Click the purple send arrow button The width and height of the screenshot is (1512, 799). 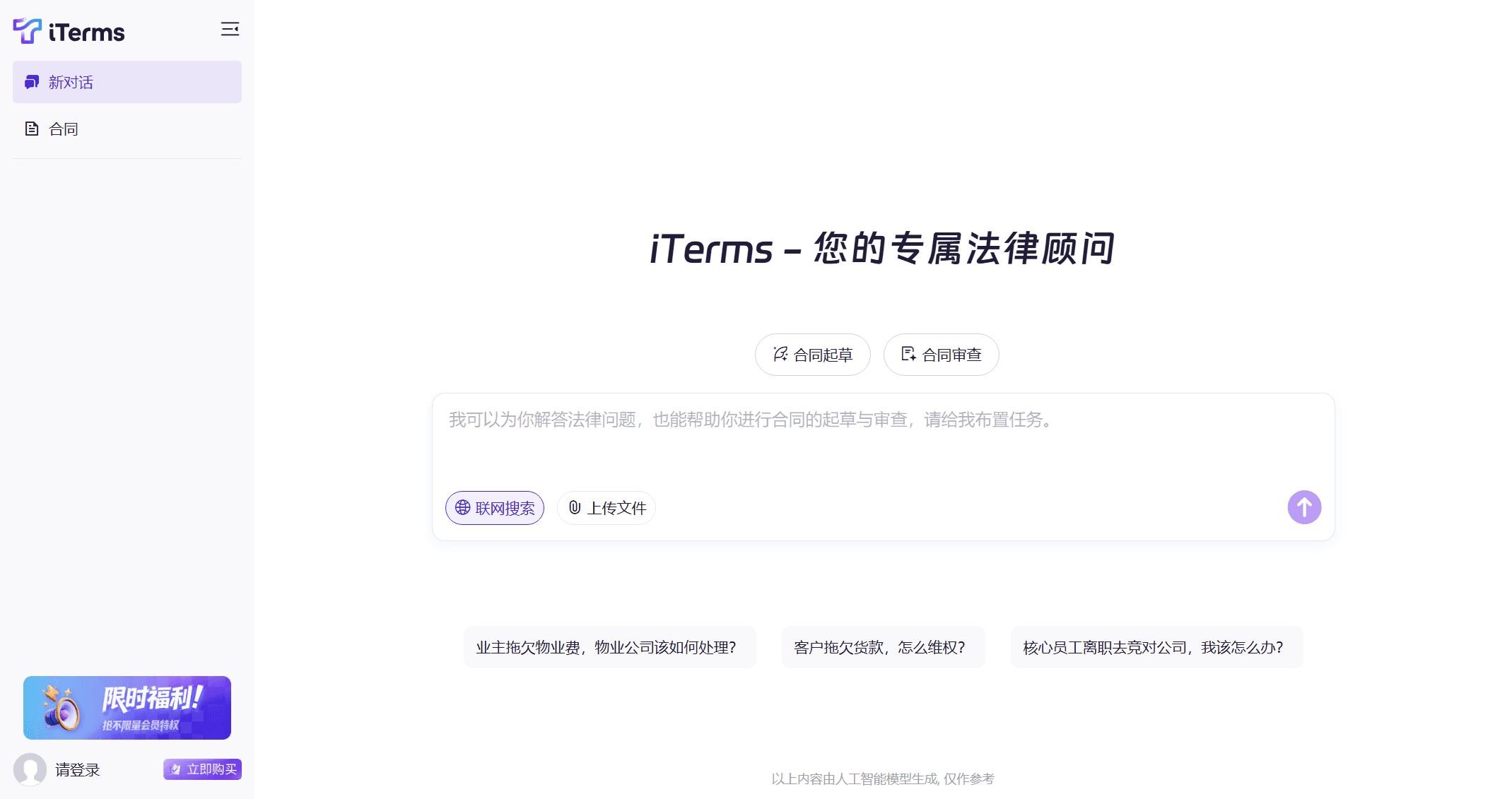click(x=1304, y=507)
